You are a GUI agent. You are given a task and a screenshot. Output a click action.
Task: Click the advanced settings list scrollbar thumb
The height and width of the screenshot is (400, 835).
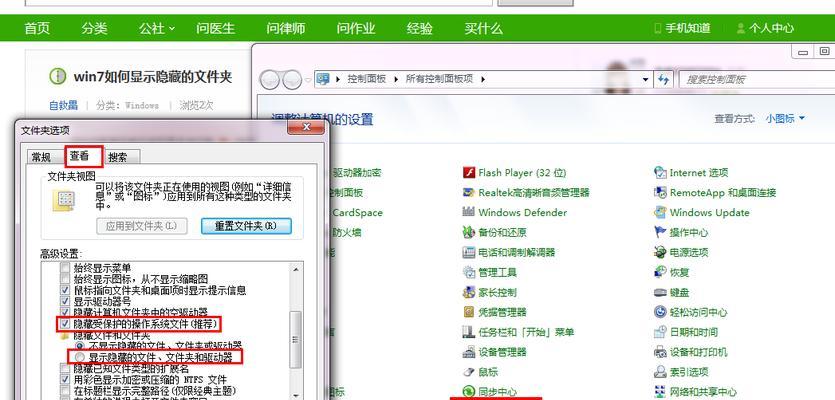(296, 340)
